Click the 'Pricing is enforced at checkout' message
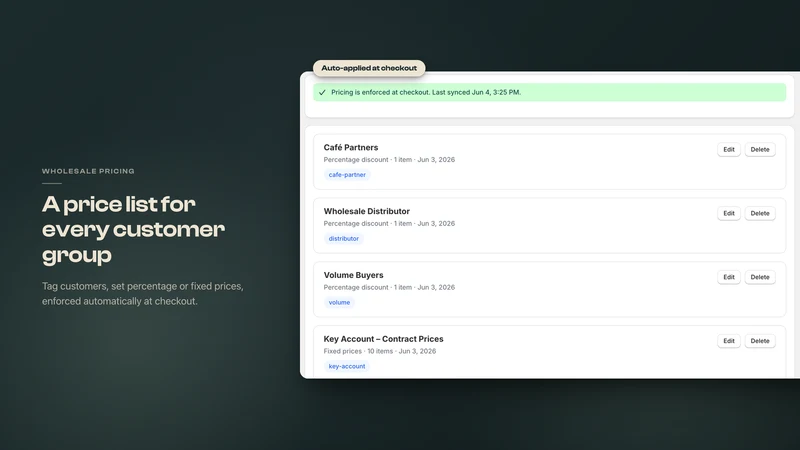The width and height of the screenshot is (800, 450). click(426, 92)
